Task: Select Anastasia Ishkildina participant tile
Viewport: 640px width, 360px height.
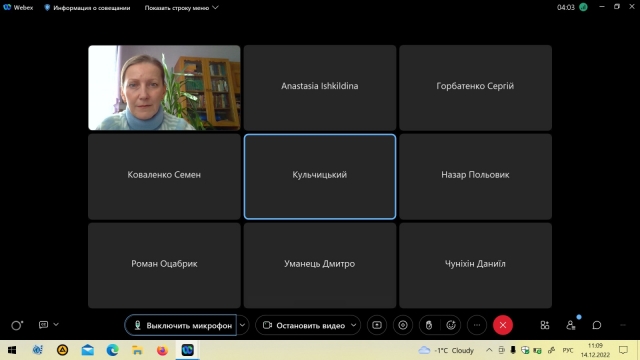Action: (320, 88)
